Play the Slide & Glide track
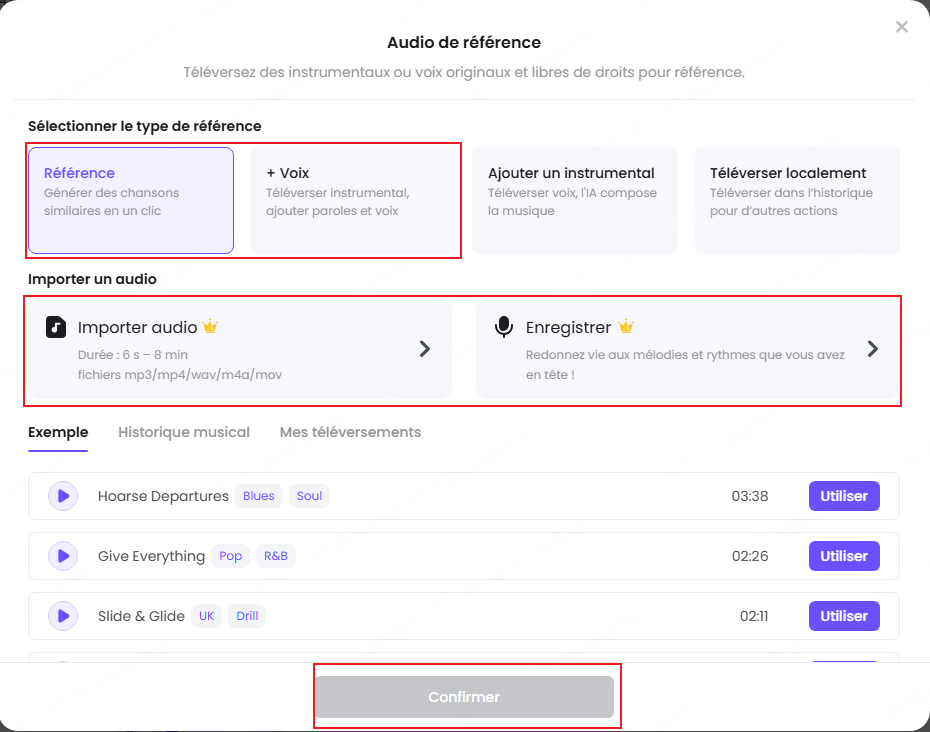Screen dimensions: 930x732 tap(62, 616)
